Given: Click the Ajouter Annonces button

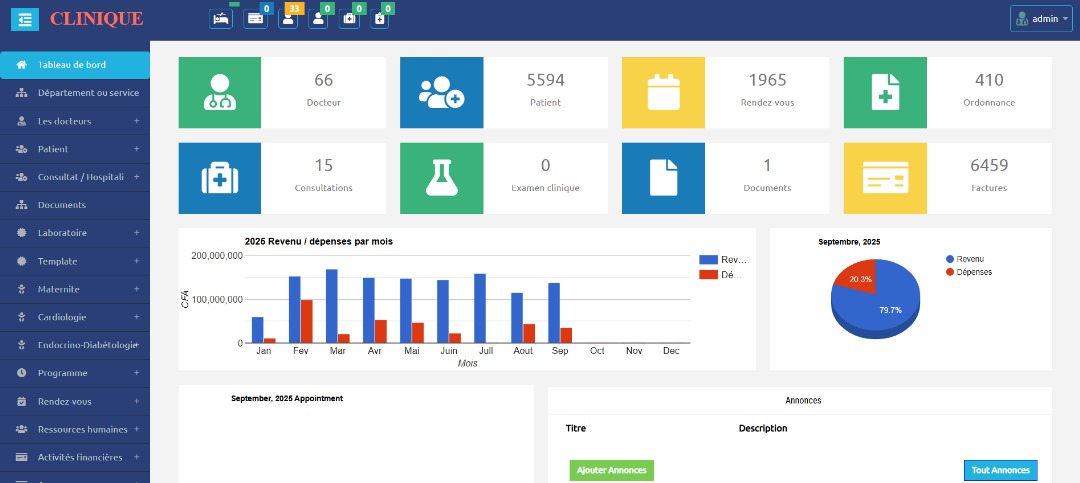Looking at the screenshot, I should pos(611,470).
